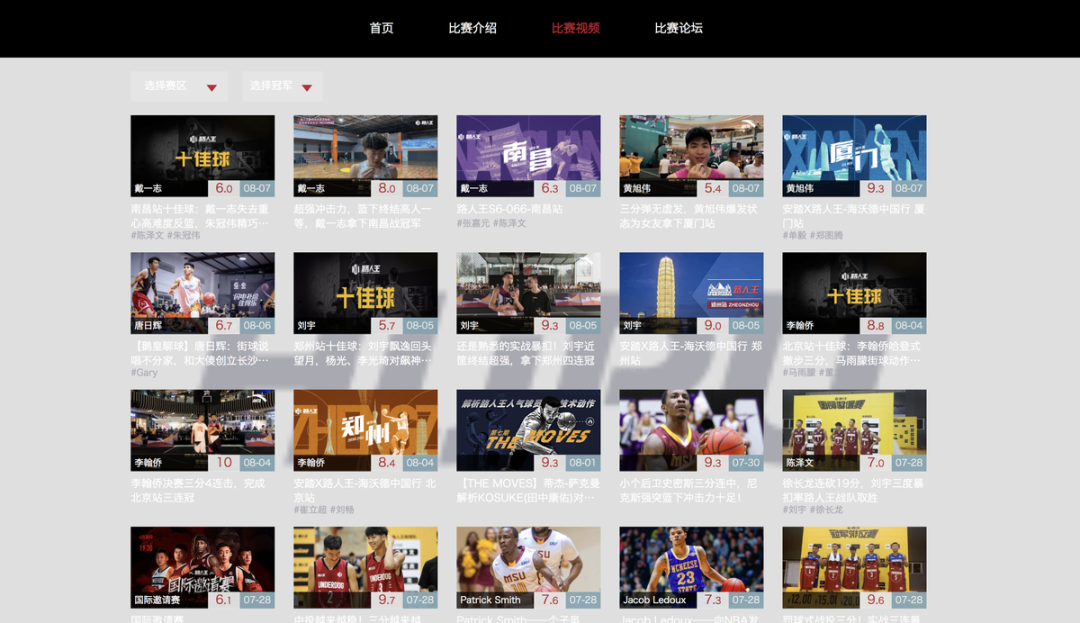This screenshot has width=1080, height=623.
Task: Open the title 徐长龙连砍19分，刘宇三度暴扣
Action: coord(853,490)
